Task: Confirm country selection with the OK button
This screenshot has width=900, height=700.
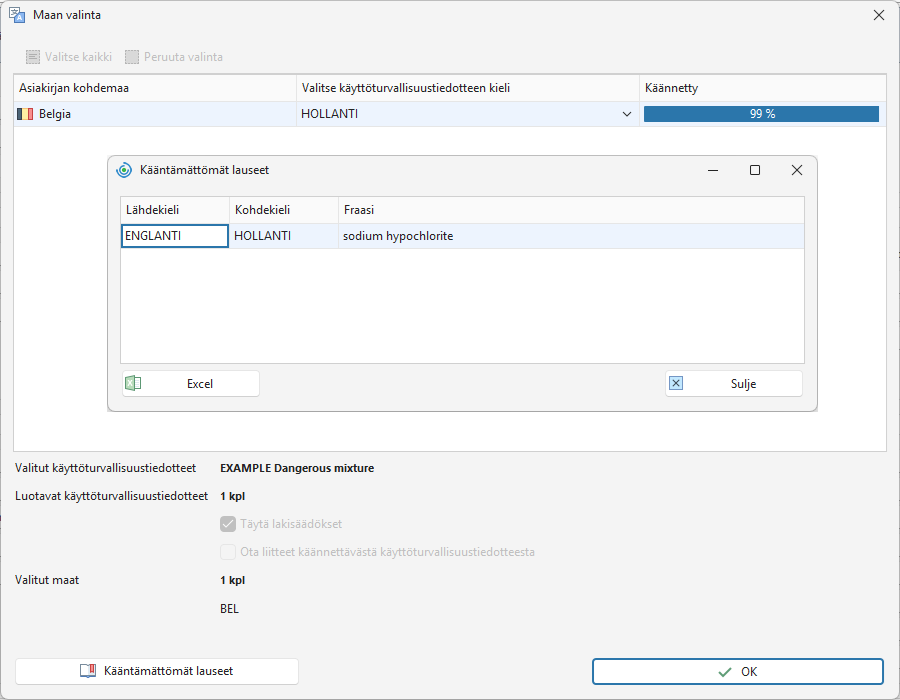Action: [x=738, y=671]
